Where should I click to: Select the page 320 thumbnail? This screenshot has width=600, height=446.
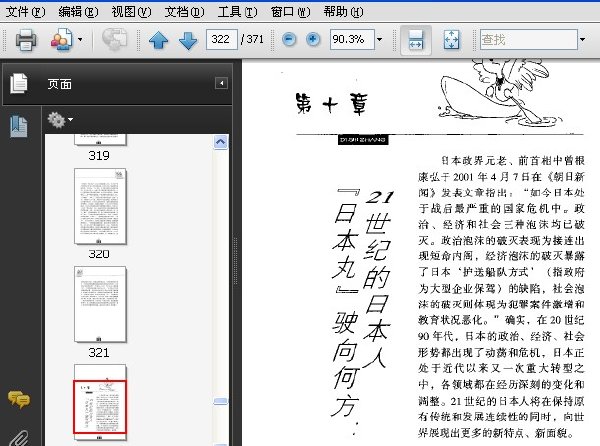click(100, 206)
